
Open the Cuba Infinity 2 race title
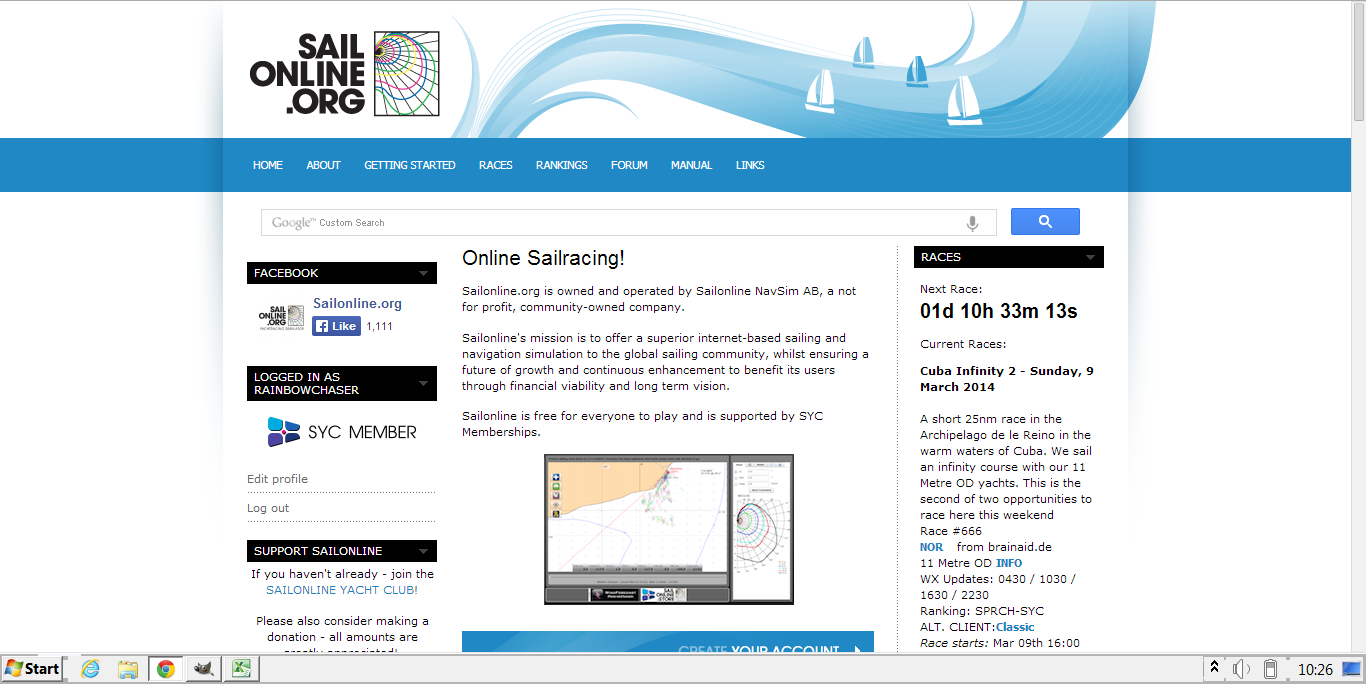(1007, 379)
